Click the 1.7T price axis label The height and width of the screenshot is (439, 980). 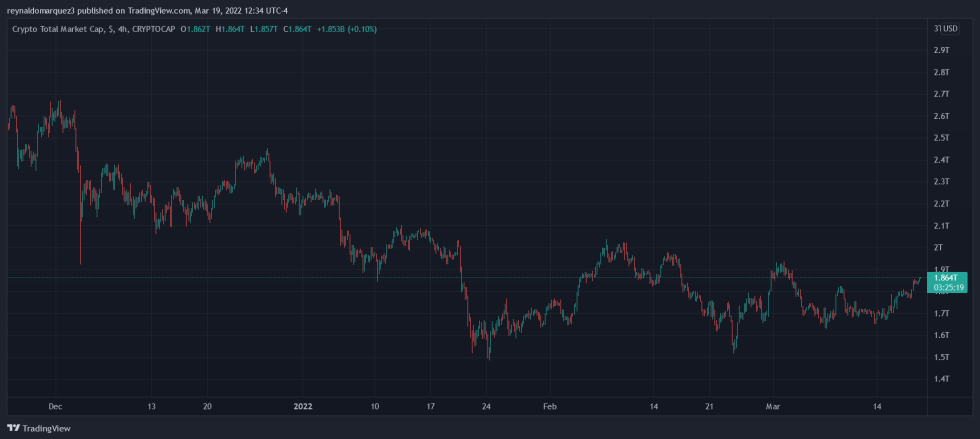click(942, 313)
